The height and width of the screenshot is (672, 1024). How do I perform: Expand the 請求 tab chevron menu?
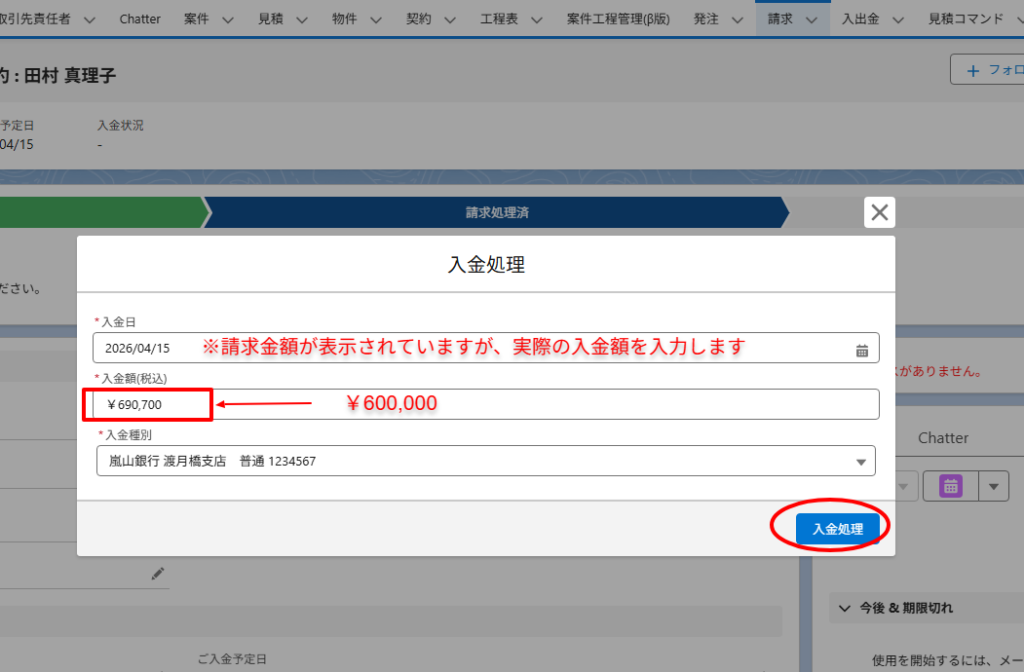(x=811, y=19)
